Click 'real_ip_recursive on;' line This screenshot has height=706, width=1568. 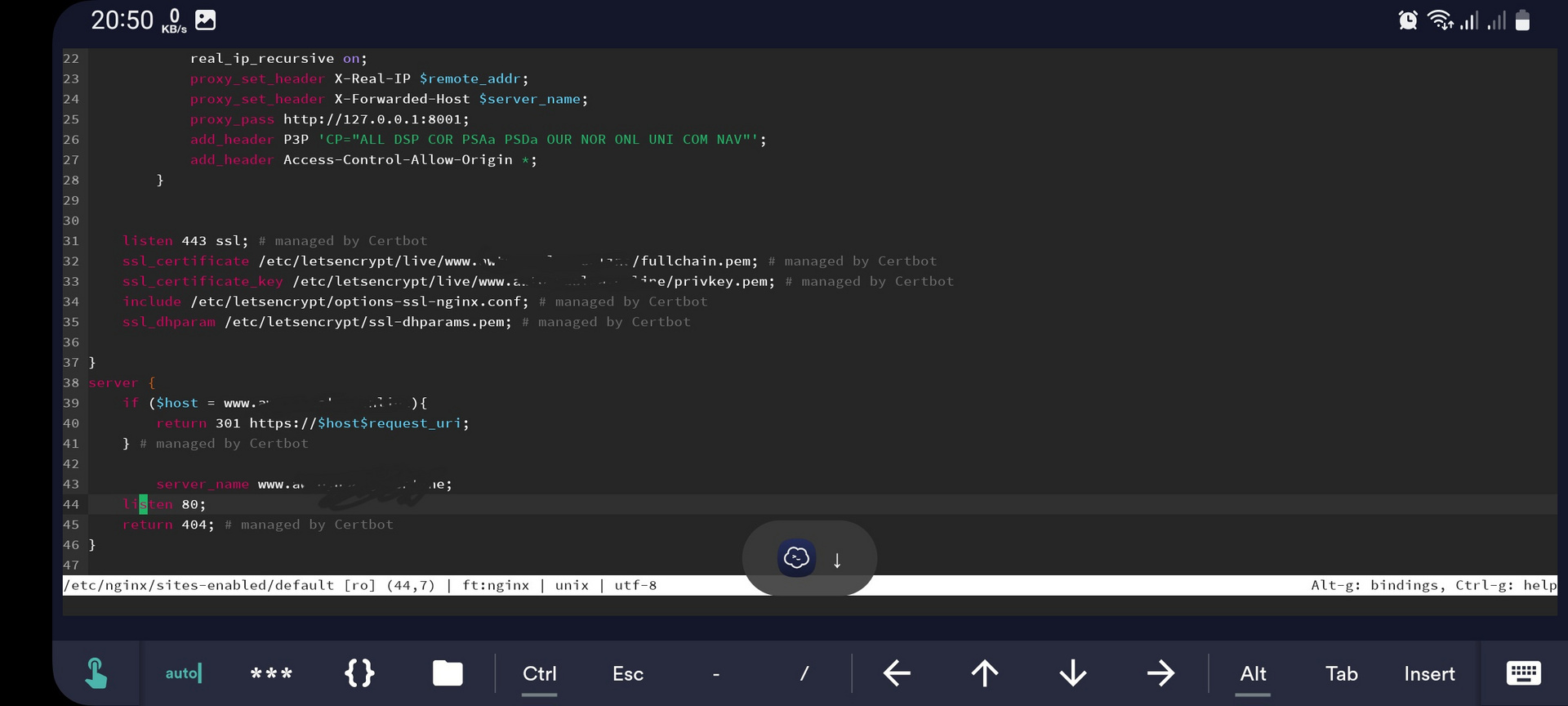[x=278, y=59]
